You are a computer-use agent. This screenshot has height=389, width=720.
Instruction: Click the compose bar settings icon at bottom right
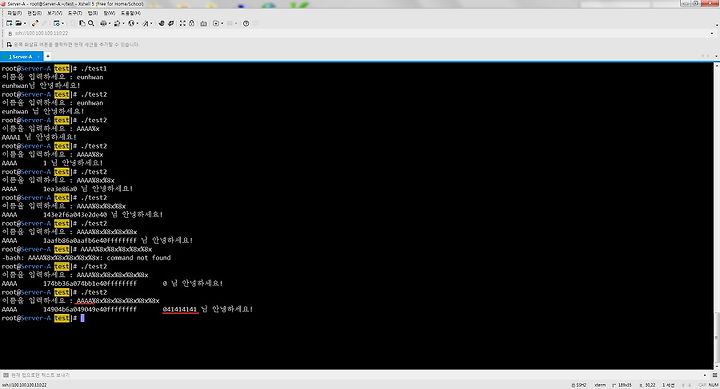pos(715,375)
